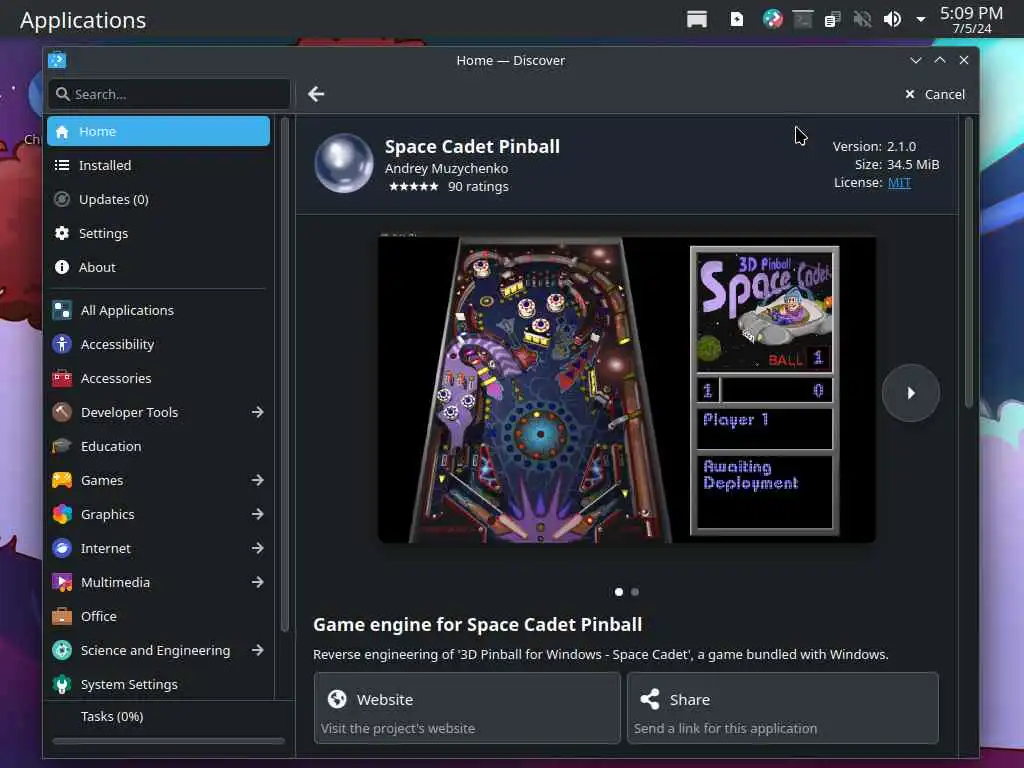Open the volume speaker icon in system tray
This screenshot has width=1024, height=768.
click(x=892, y=20)
